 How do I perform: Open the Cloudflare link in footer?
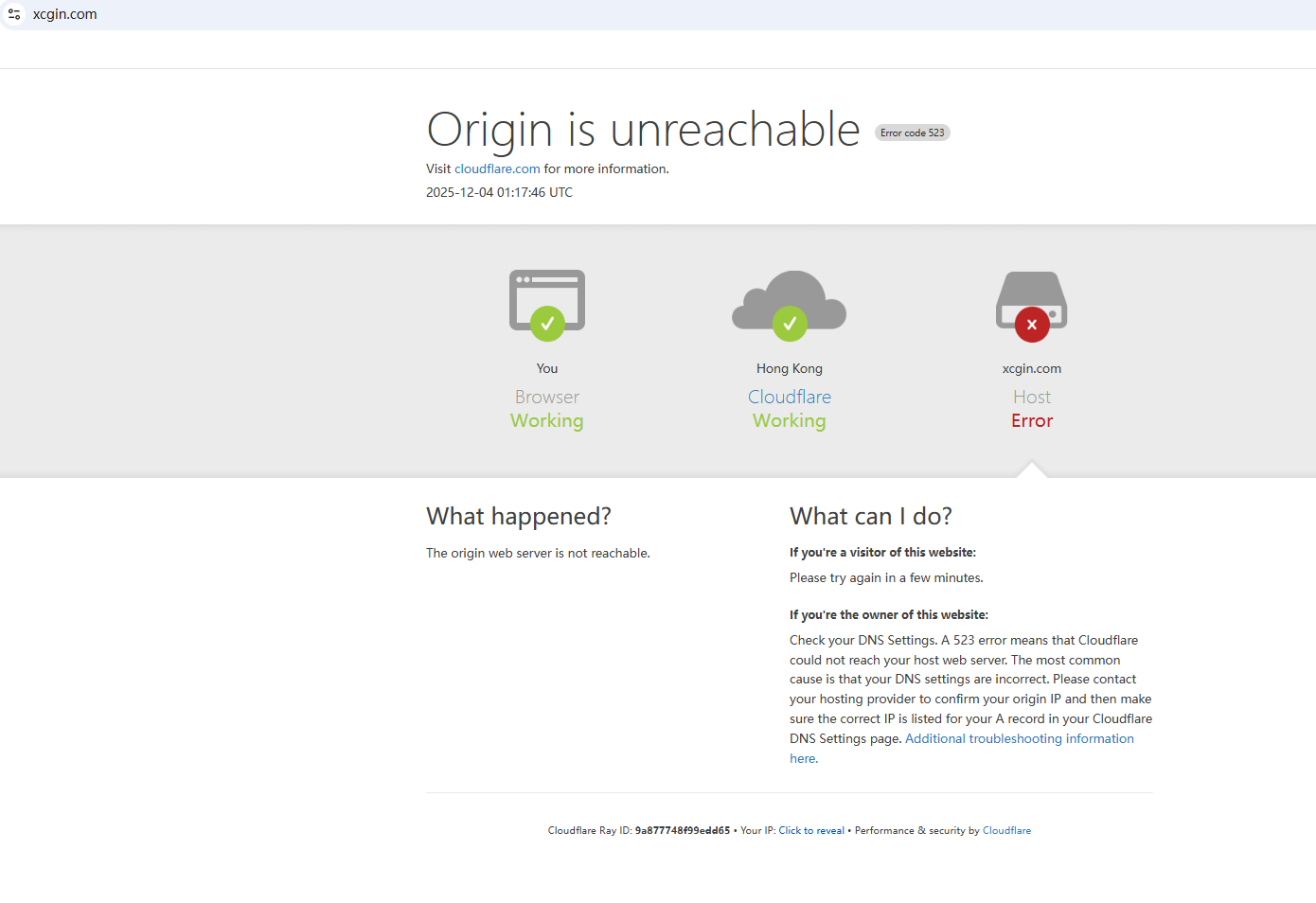point(1006,830)
